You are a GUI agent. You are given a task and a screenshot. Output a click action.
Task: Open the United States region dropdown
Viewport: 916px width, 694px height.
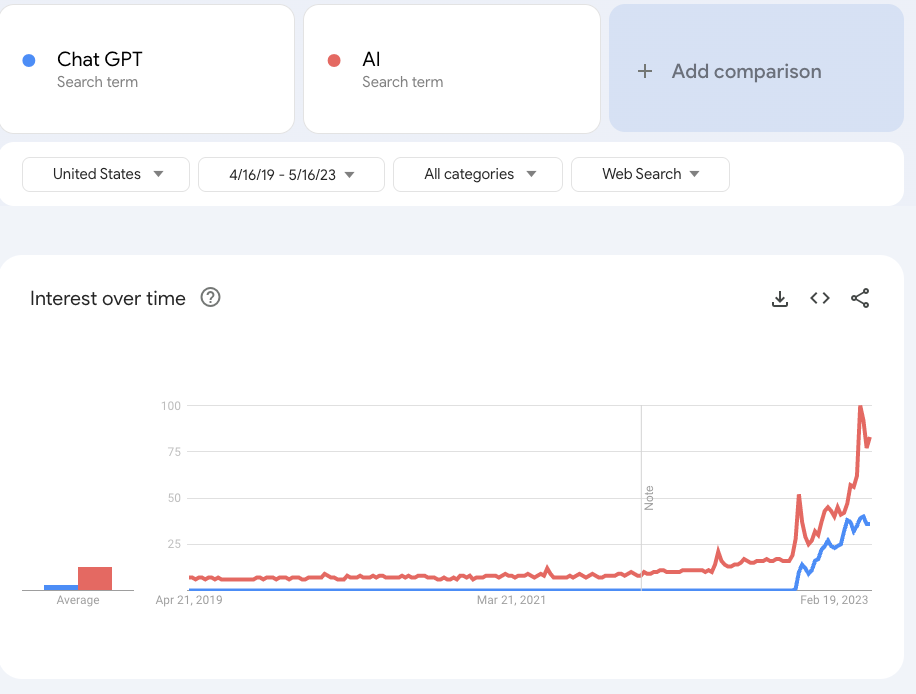106,174
